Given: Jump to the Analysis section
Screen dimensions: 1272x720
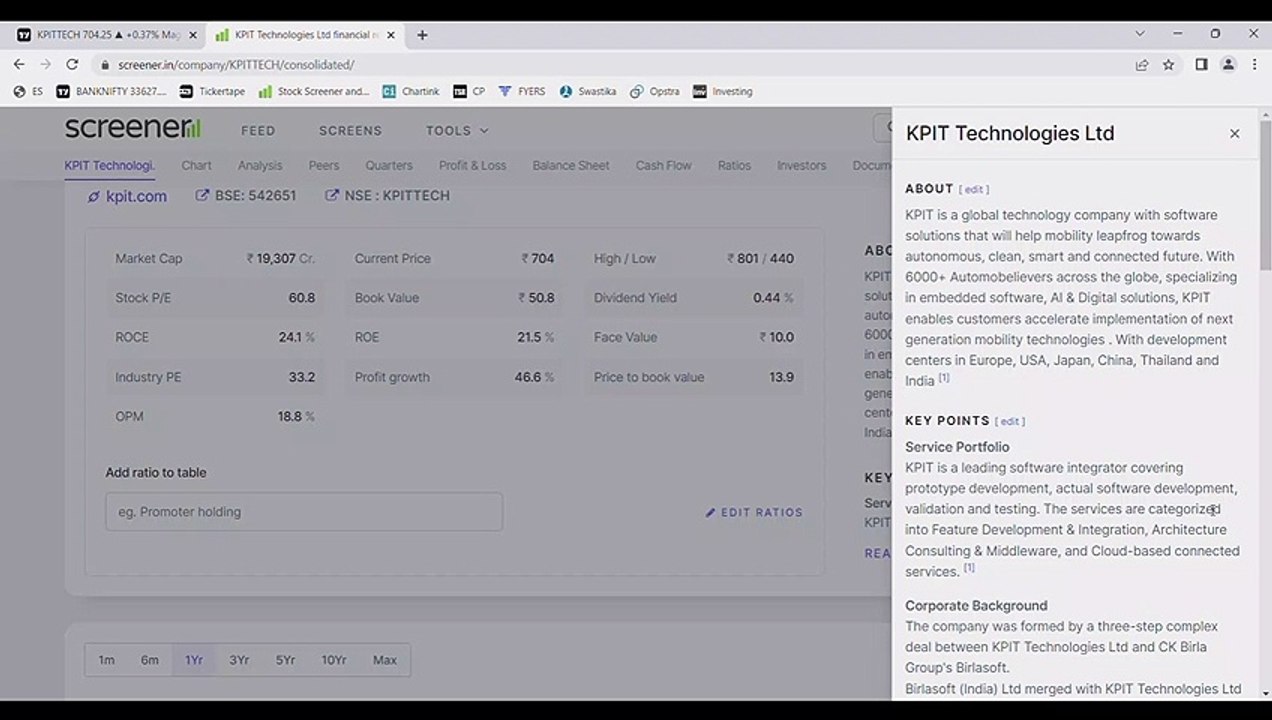Looking at the screenshot, I should [x=260, y=166].
